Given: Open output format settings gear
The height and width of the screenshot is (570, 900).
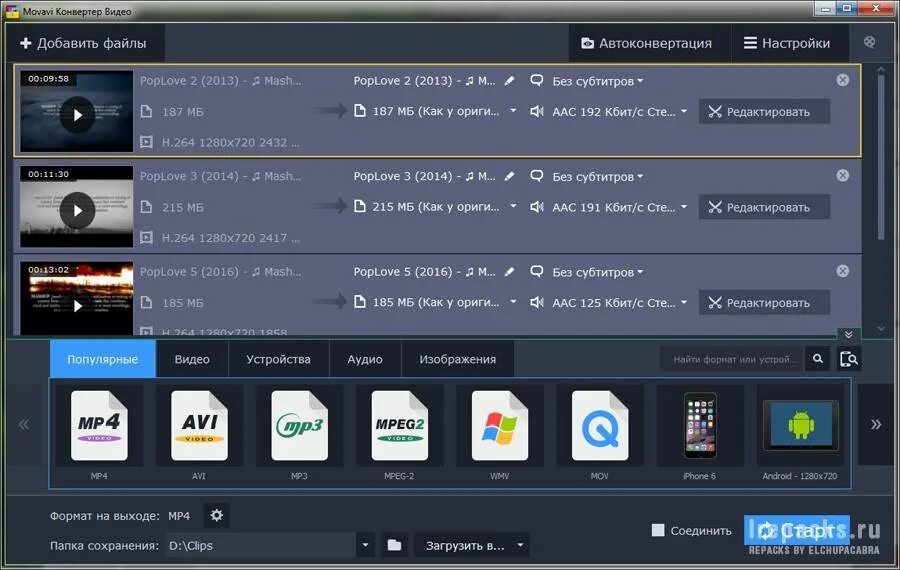Looking at the screenshot, I should click(216, 515).
